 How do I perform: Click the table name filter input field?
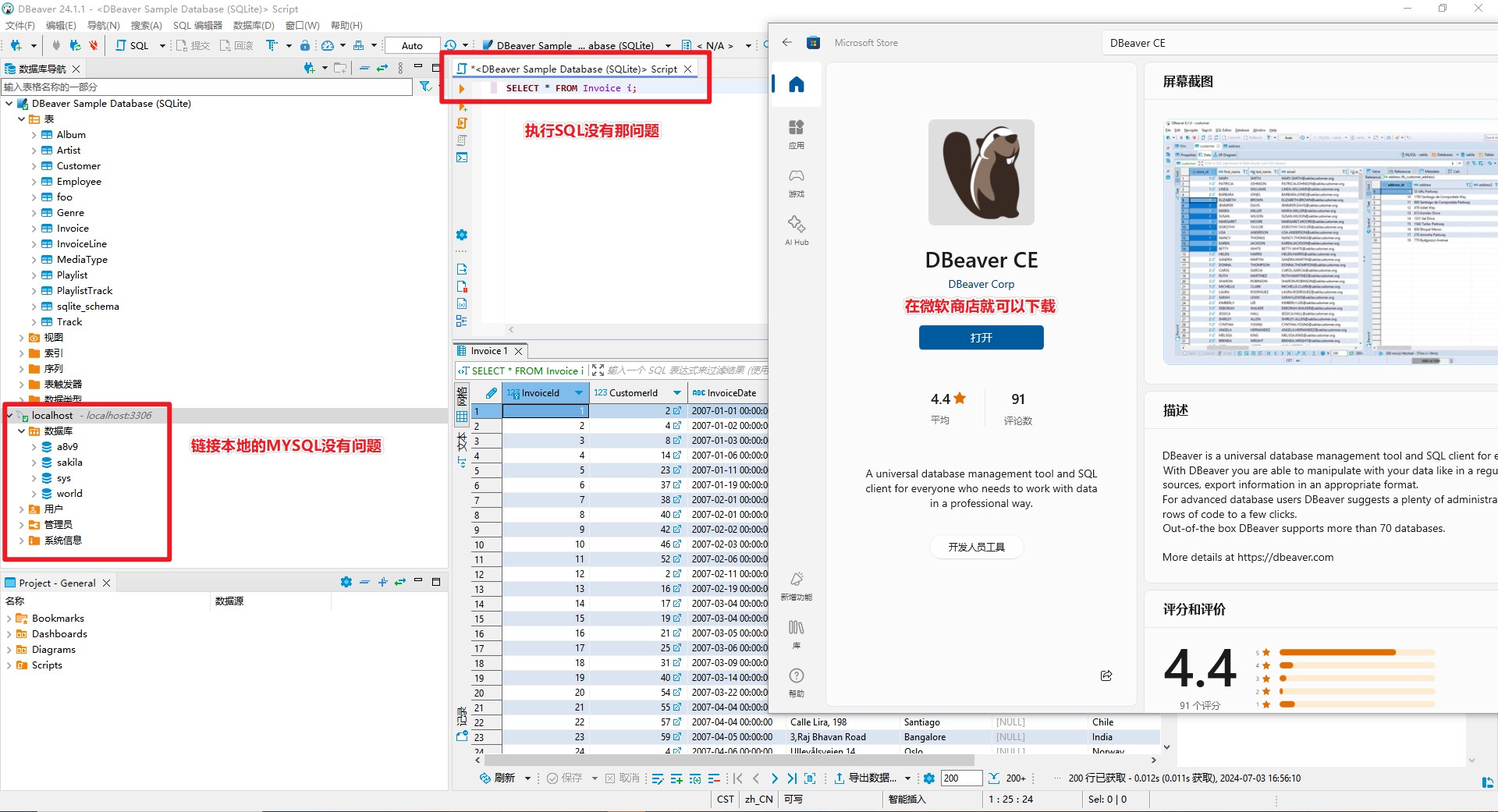pyautogui.click(x=208, y=87)
